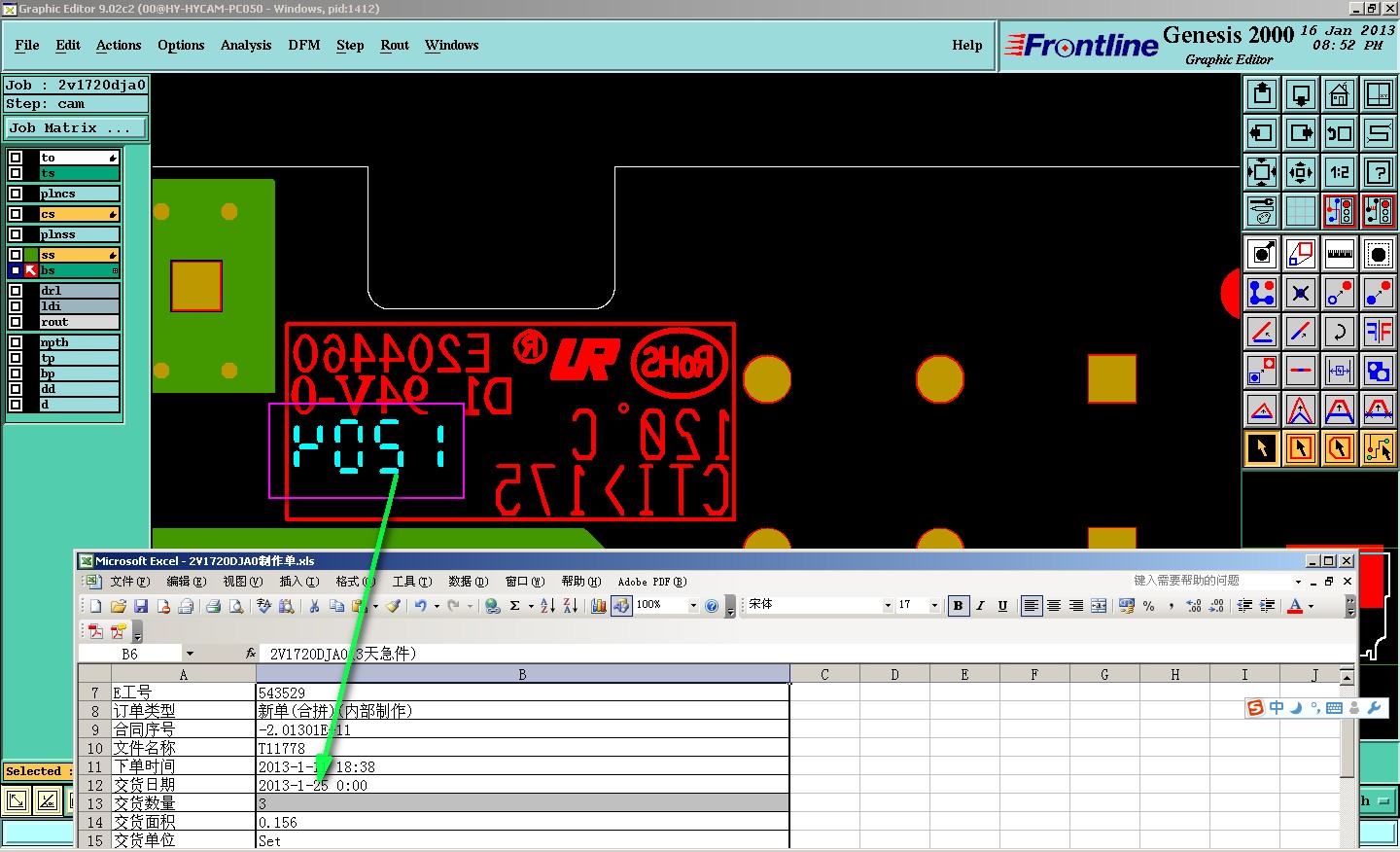This screenshot has width=1400, height=852.
Task: Toggle visibility box of layer 'plncs'
Action: coord(17,194)
